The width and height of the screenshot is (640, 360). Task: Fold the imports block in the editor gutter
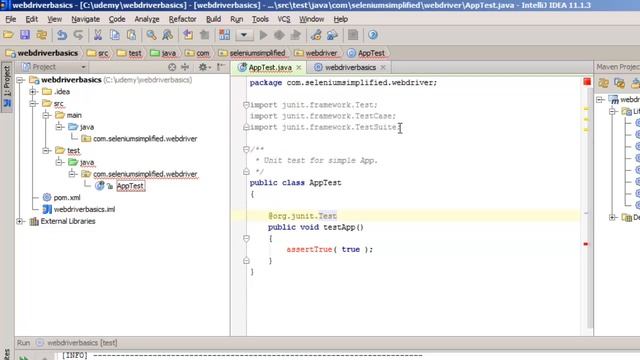(x=246, y=105)
